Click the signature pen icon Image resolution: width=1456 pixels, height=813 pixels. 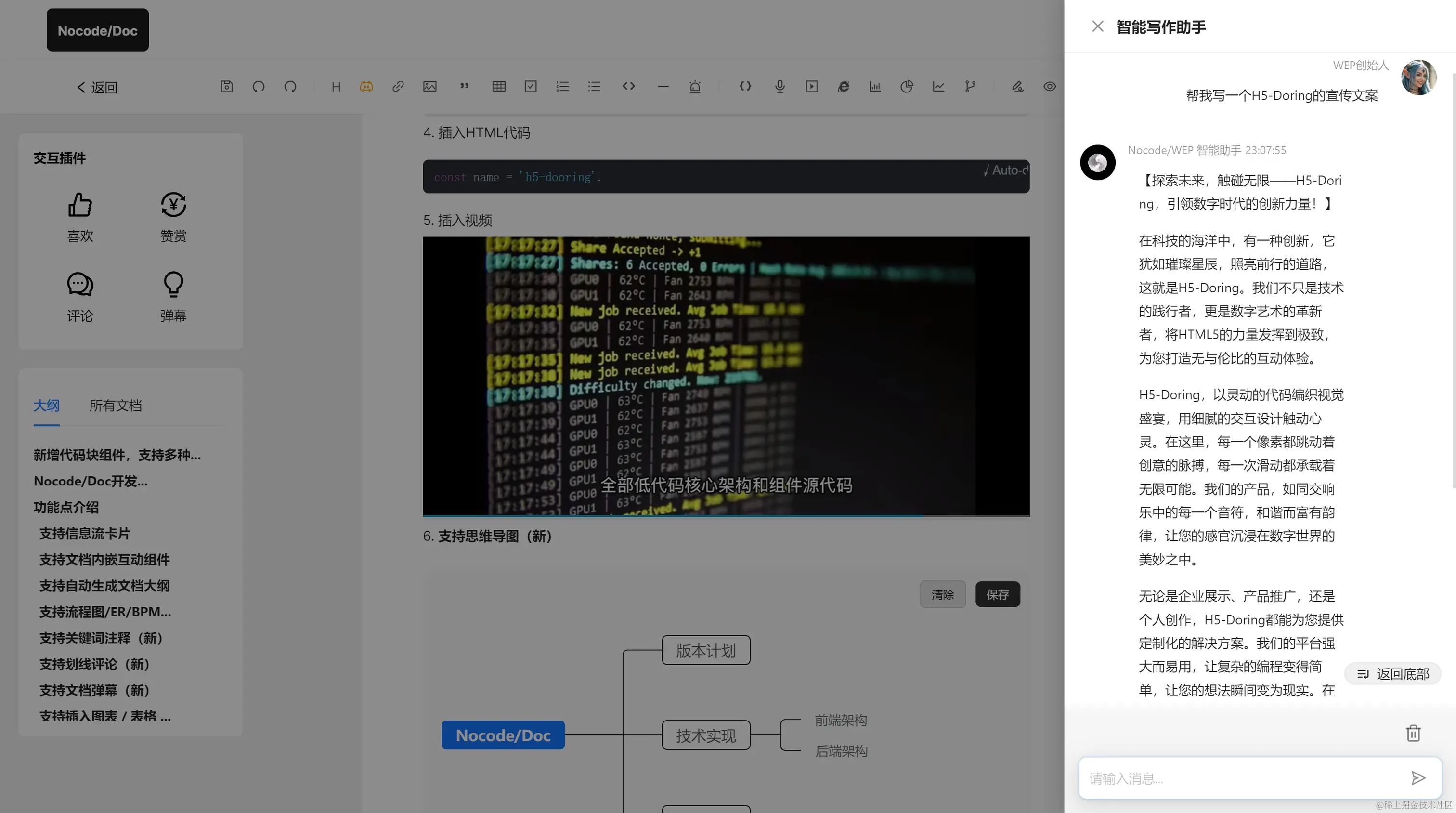pos(1017,87)
